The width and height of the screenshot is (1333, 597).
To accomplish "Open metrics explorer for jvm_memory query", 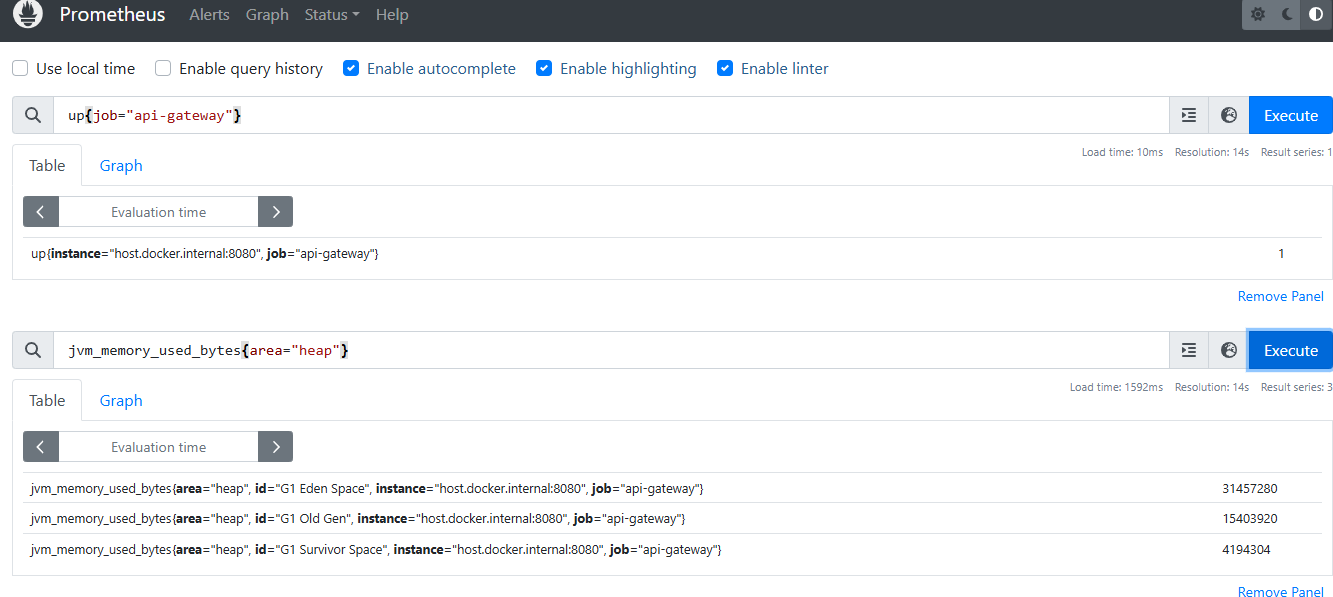I will (x=1229, y=350).
